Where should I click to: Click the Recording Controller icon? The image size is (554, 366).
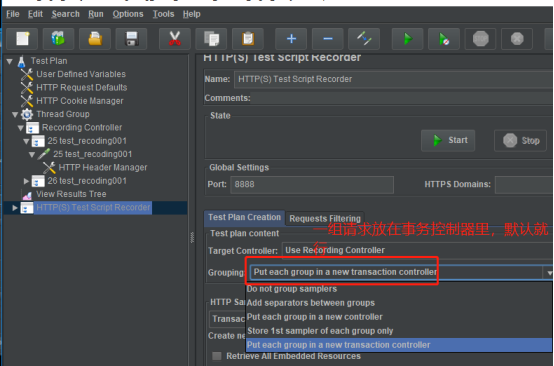pos(33,128)
